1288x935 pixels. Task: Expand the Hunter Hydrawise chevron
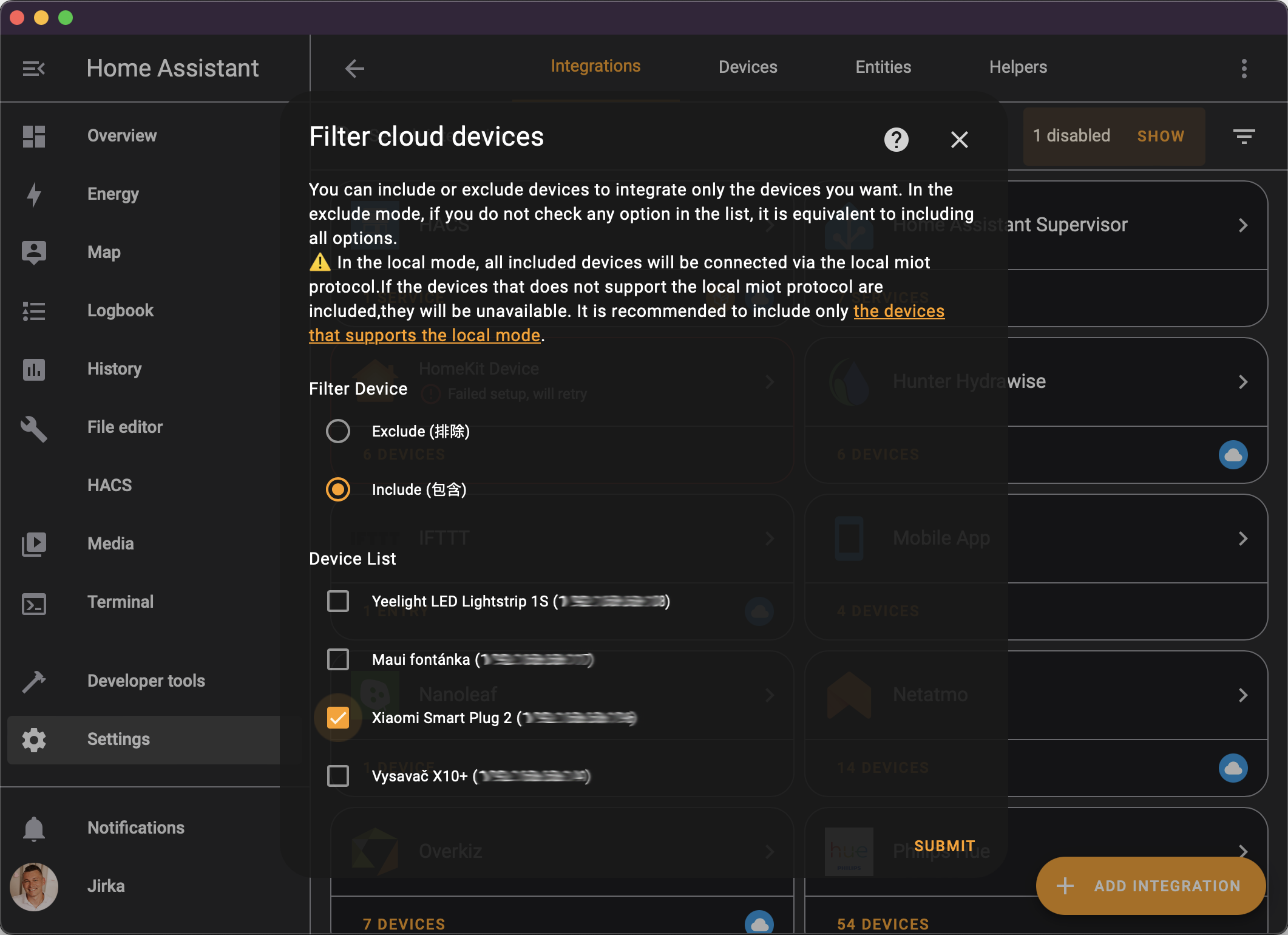[x=1243, y=382]
